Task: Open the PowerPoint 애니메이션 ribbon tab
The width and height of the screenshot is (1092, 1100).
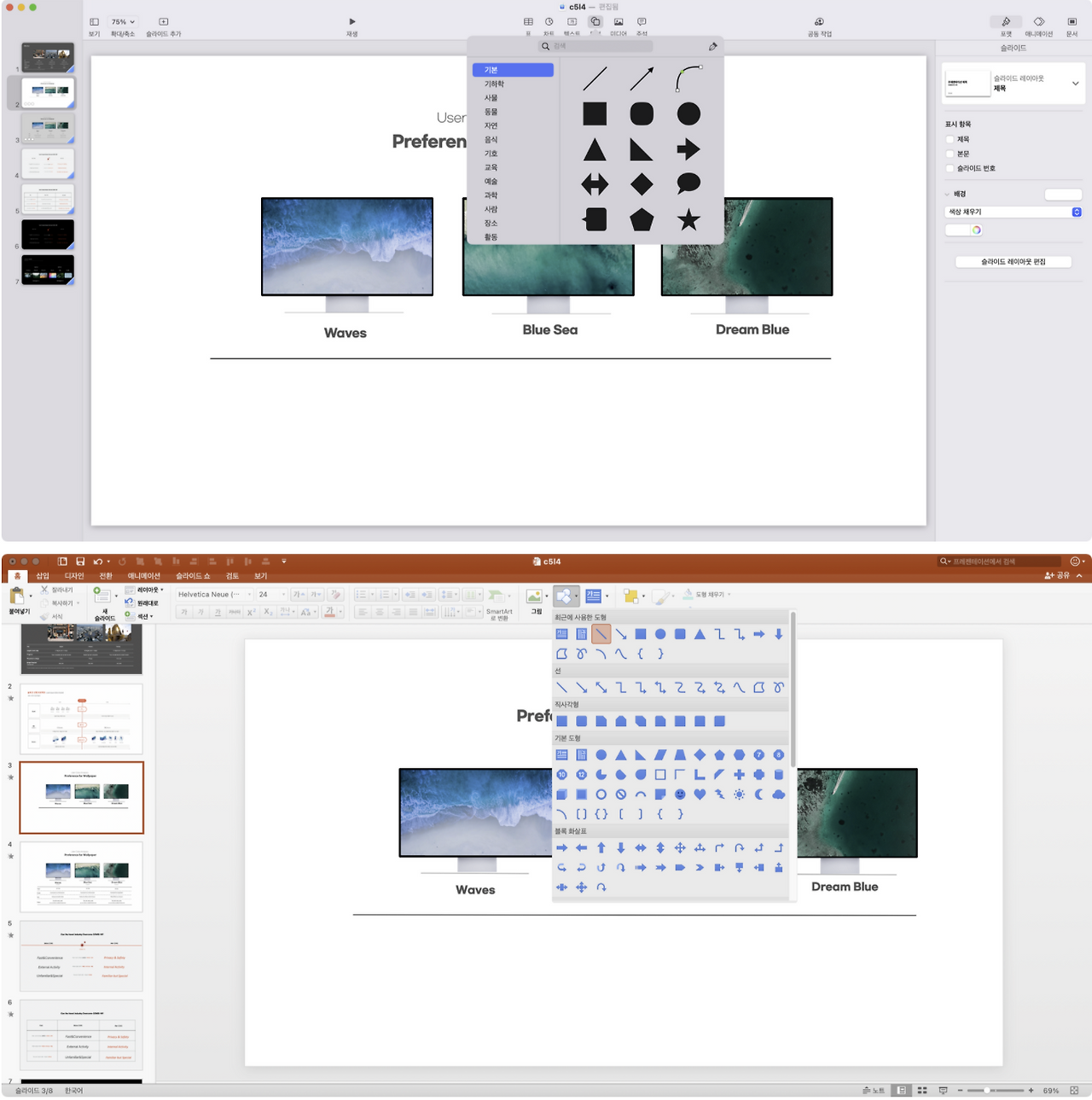Action: coord(144,576)
